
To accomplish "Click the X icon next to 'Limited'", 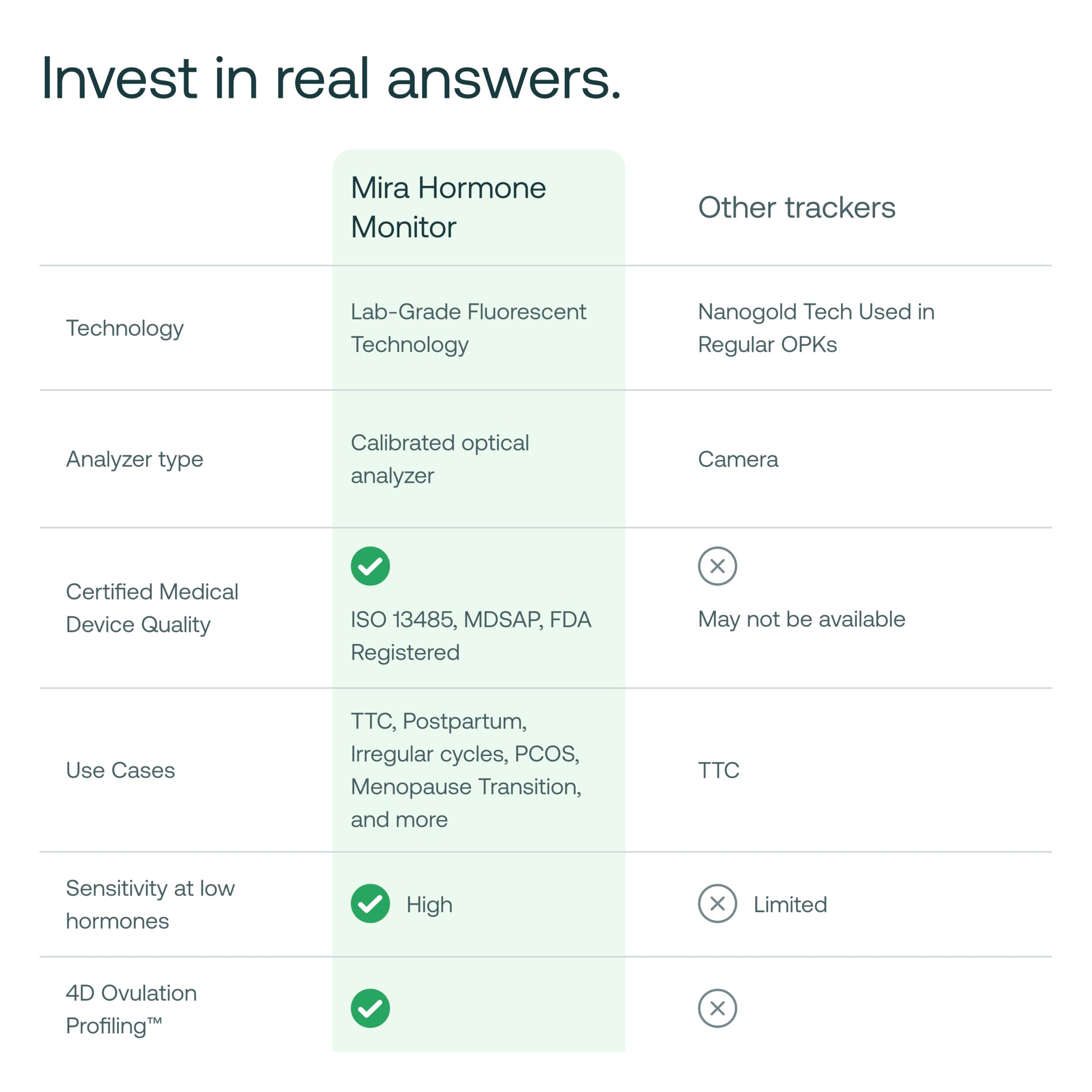I will [717, 903].
